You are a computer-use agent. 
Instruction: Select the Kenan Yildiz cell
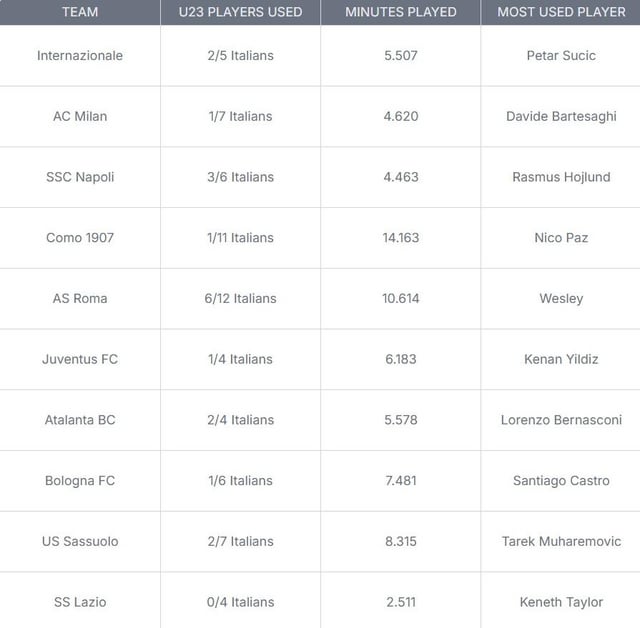coord(561,359)
